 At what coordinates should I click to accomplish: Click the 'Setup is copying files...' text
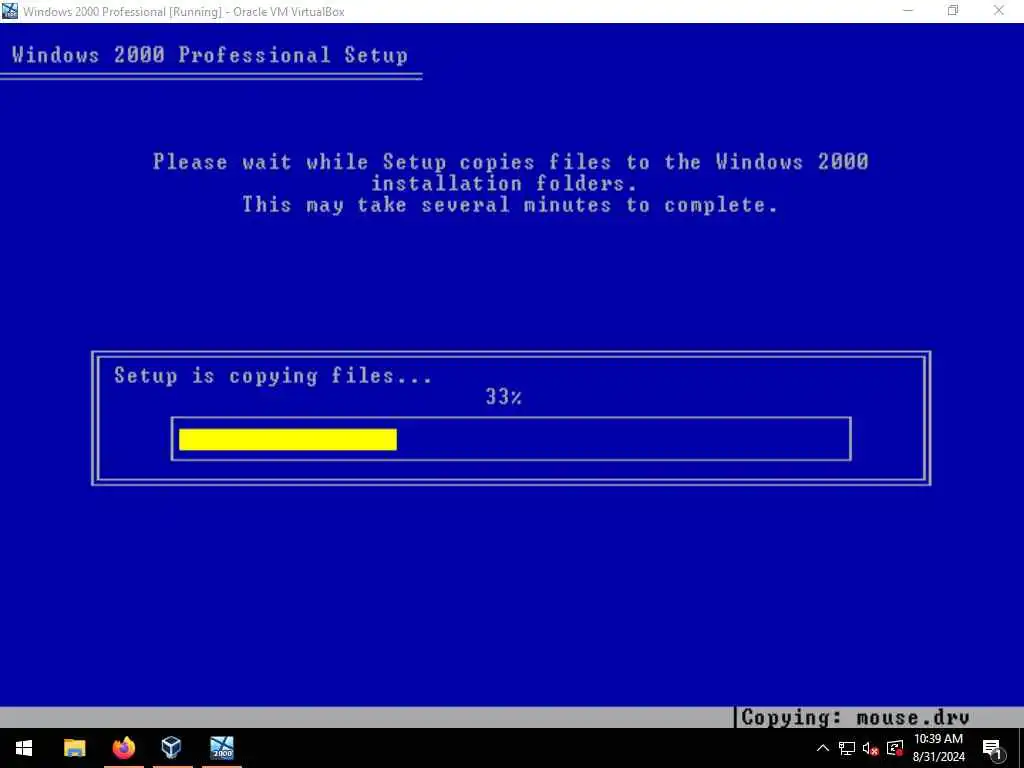(273, 376)
